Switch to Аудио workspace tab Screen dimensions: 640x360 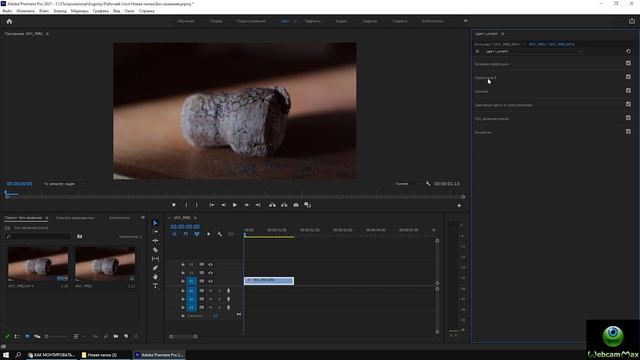(x=341, y=21)
